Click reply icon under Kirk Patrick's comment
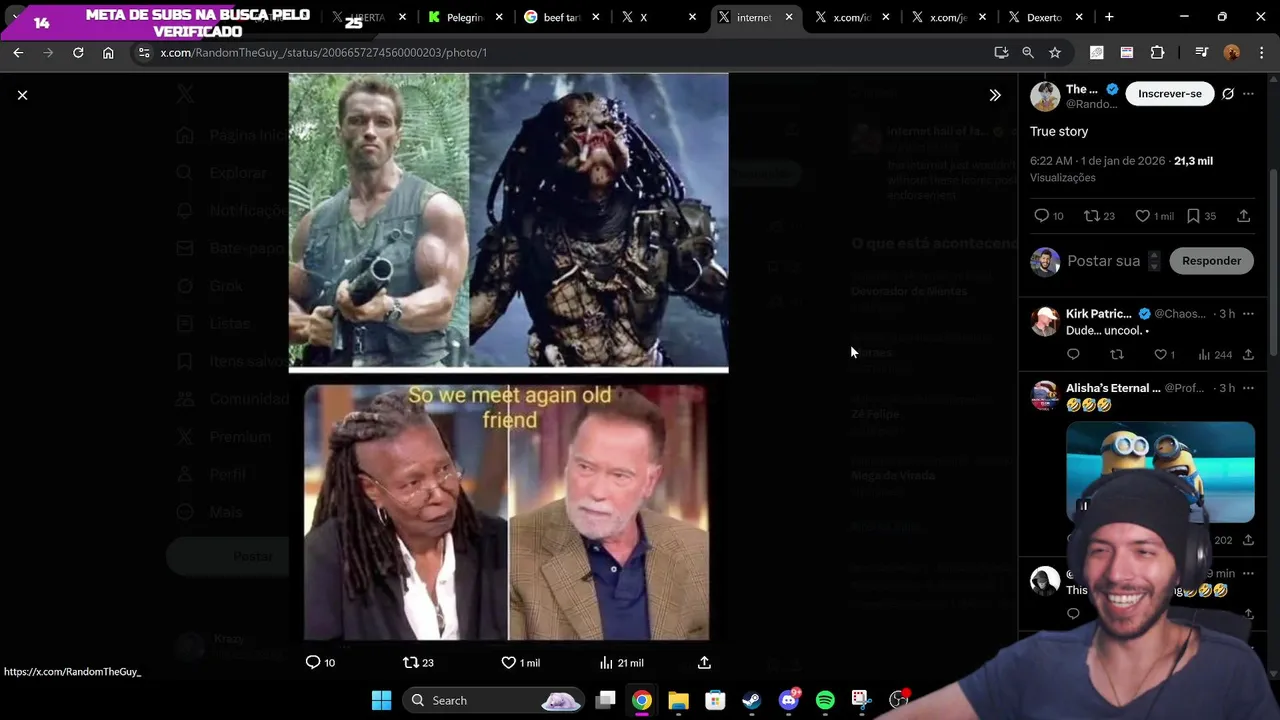 point(1073,354)
